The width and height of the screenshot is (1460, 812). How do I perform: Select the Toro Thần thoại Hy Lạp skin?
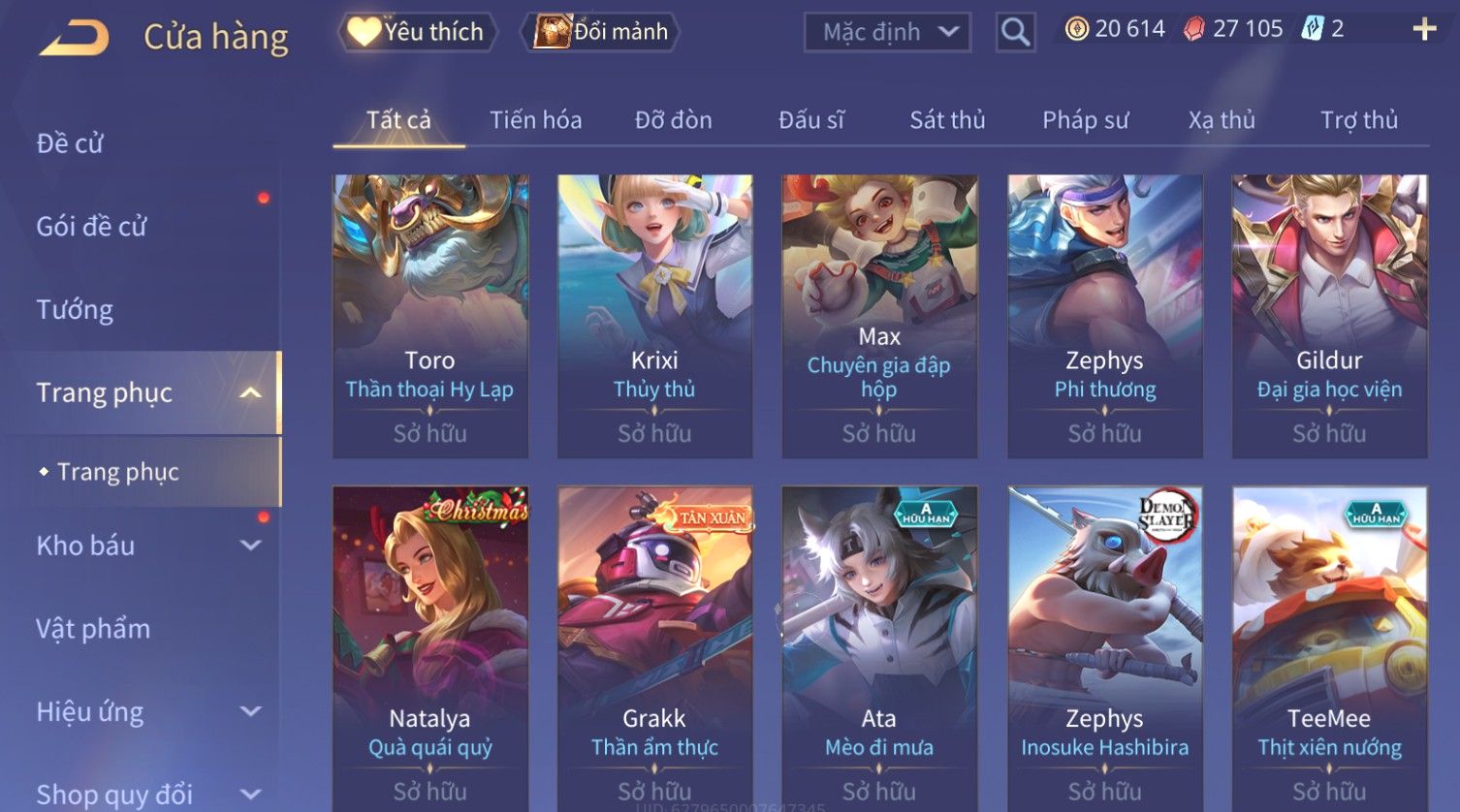click(x=430, y=316)
